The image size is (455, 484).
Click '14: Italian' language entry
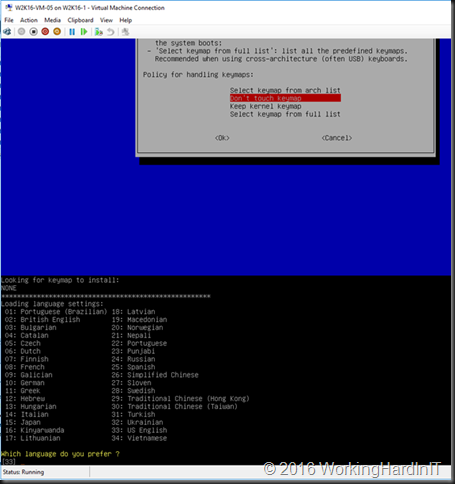[x=27, y=414]
